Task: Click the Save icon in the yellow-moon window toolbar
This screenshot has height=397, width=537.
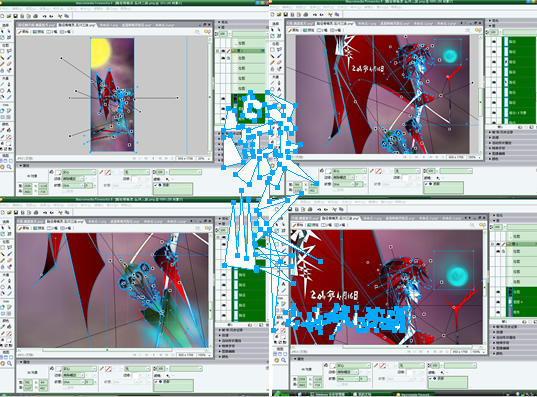Action: tap(15, 16)
